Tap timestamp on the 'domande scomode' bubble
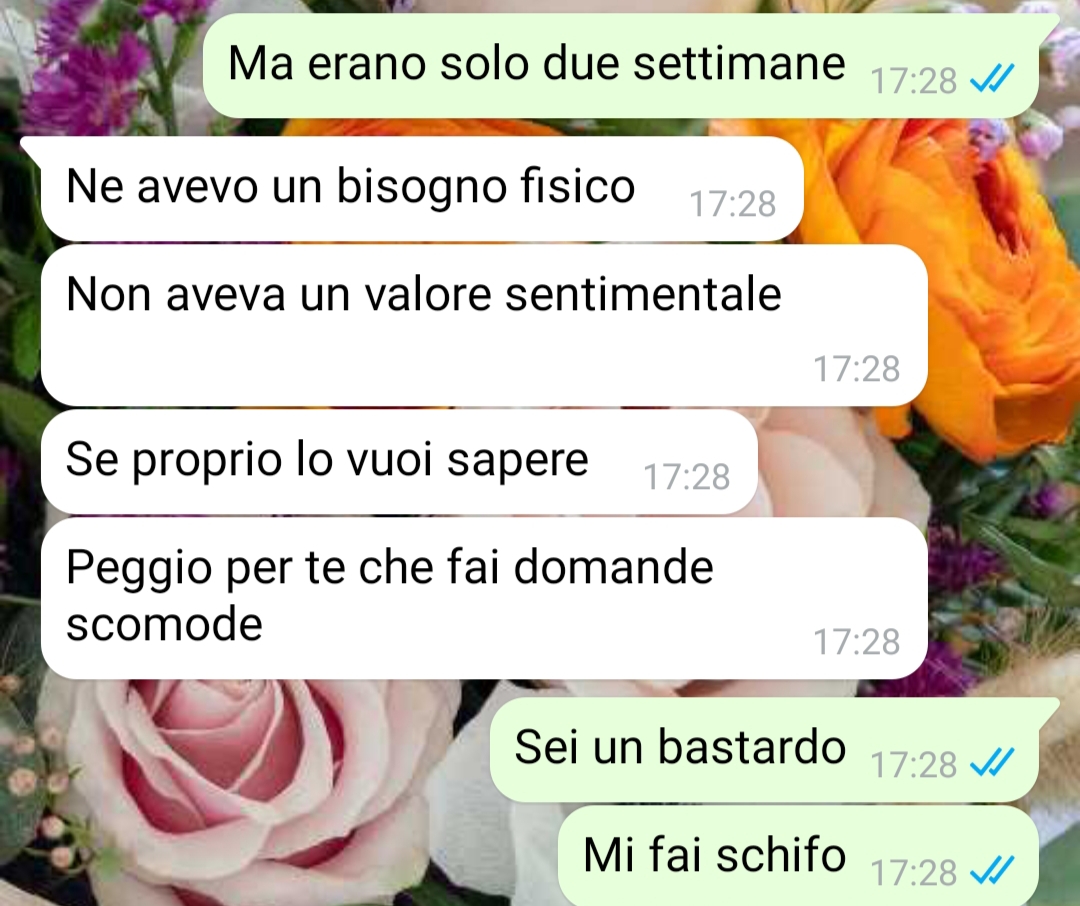 pos(856,641)
